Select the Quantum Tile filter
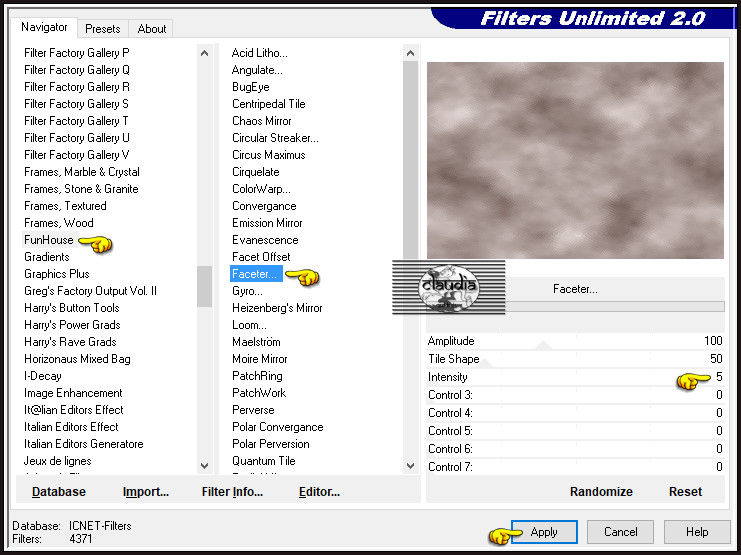The width and height of the screenshot is (741, 555). point(264,461)
